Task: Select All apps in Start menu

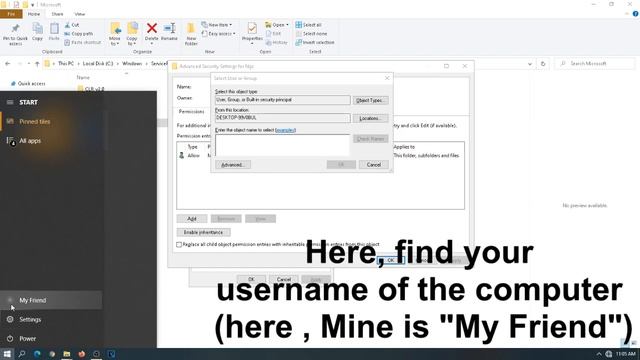Action: click(30, 140)
